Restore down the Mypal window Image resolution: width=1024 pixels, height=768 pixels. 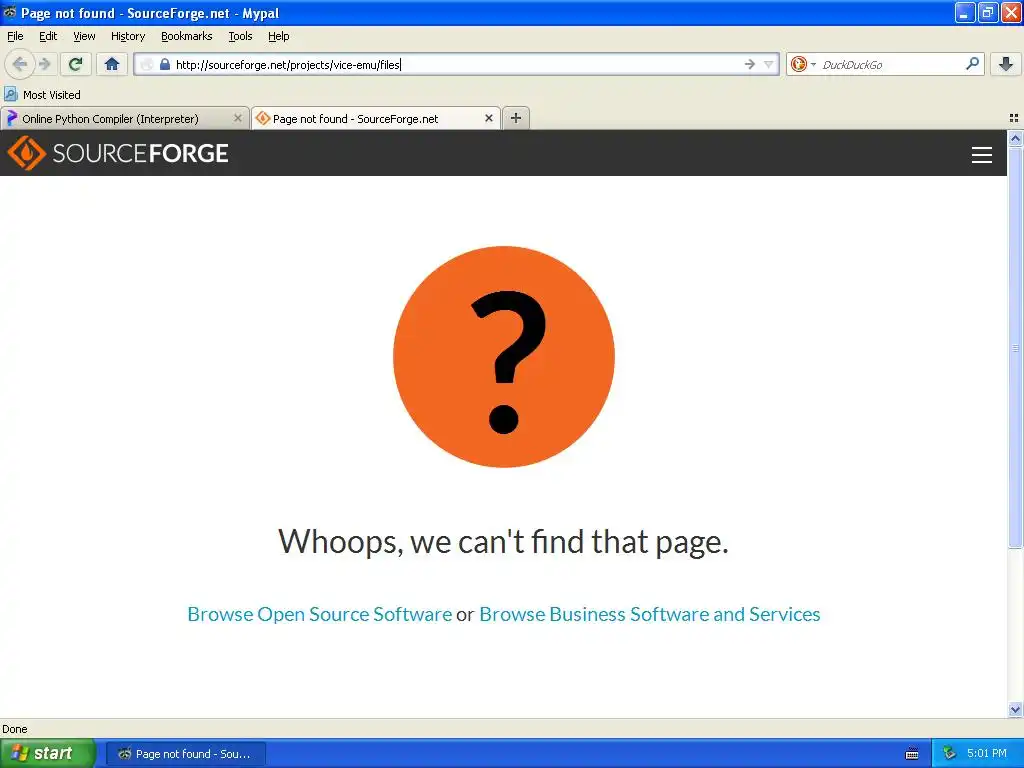(987, 12)
